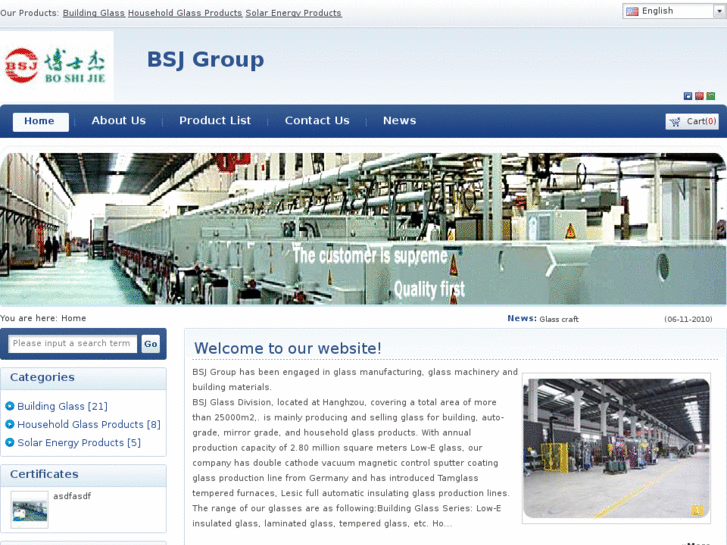727x545 pixels.
Task: Click the shopping cart icon
Action: coord(675,122)
